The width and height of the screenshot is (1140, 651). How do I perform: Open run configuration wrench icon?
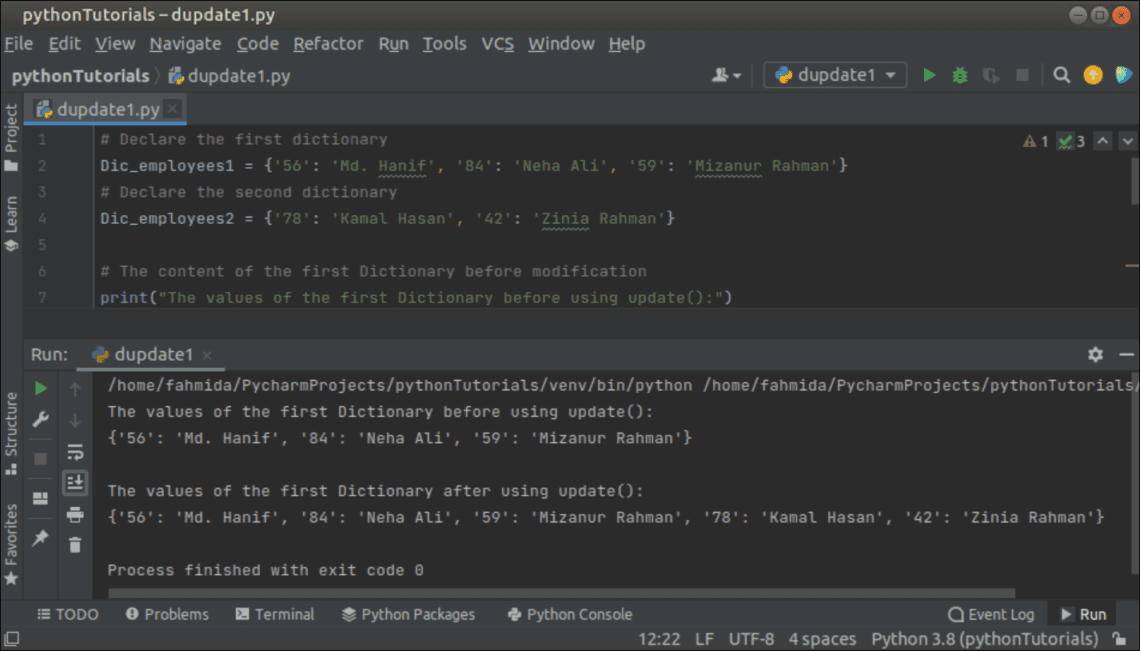41,420
